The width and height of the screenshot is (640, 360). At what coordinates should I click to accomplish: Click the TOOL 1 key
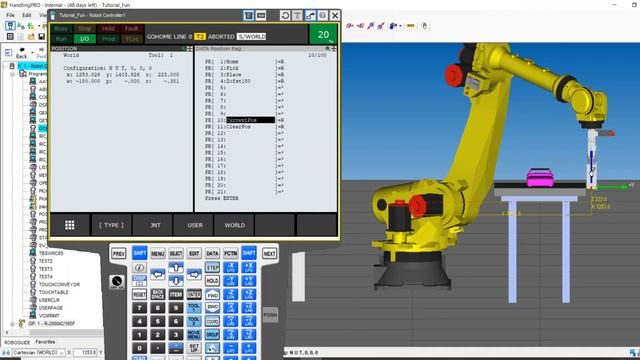[x=194, y=307]
